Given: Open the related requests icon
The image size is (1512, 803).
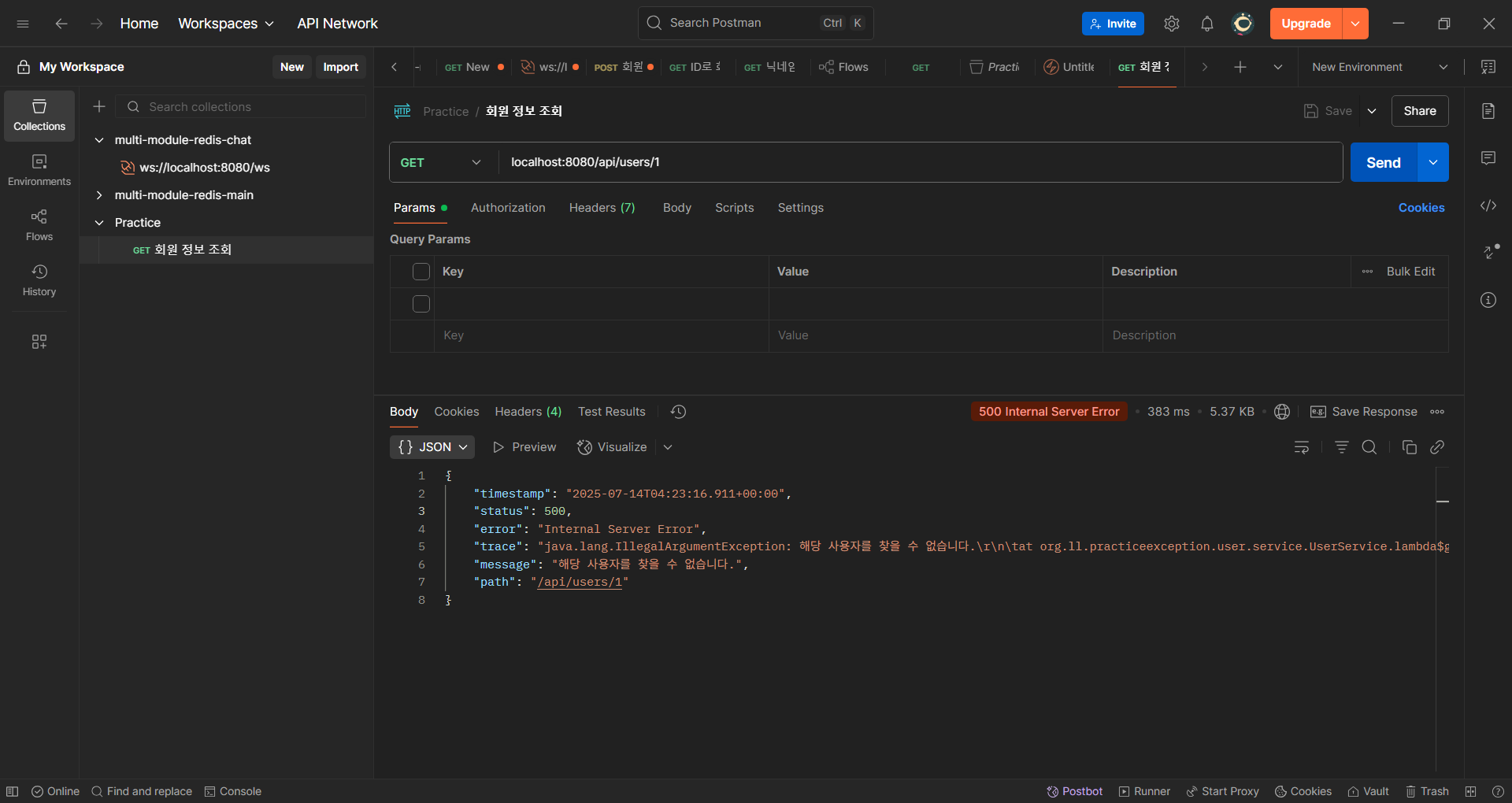Looking at the screenshot, I should click(1490, 252).
